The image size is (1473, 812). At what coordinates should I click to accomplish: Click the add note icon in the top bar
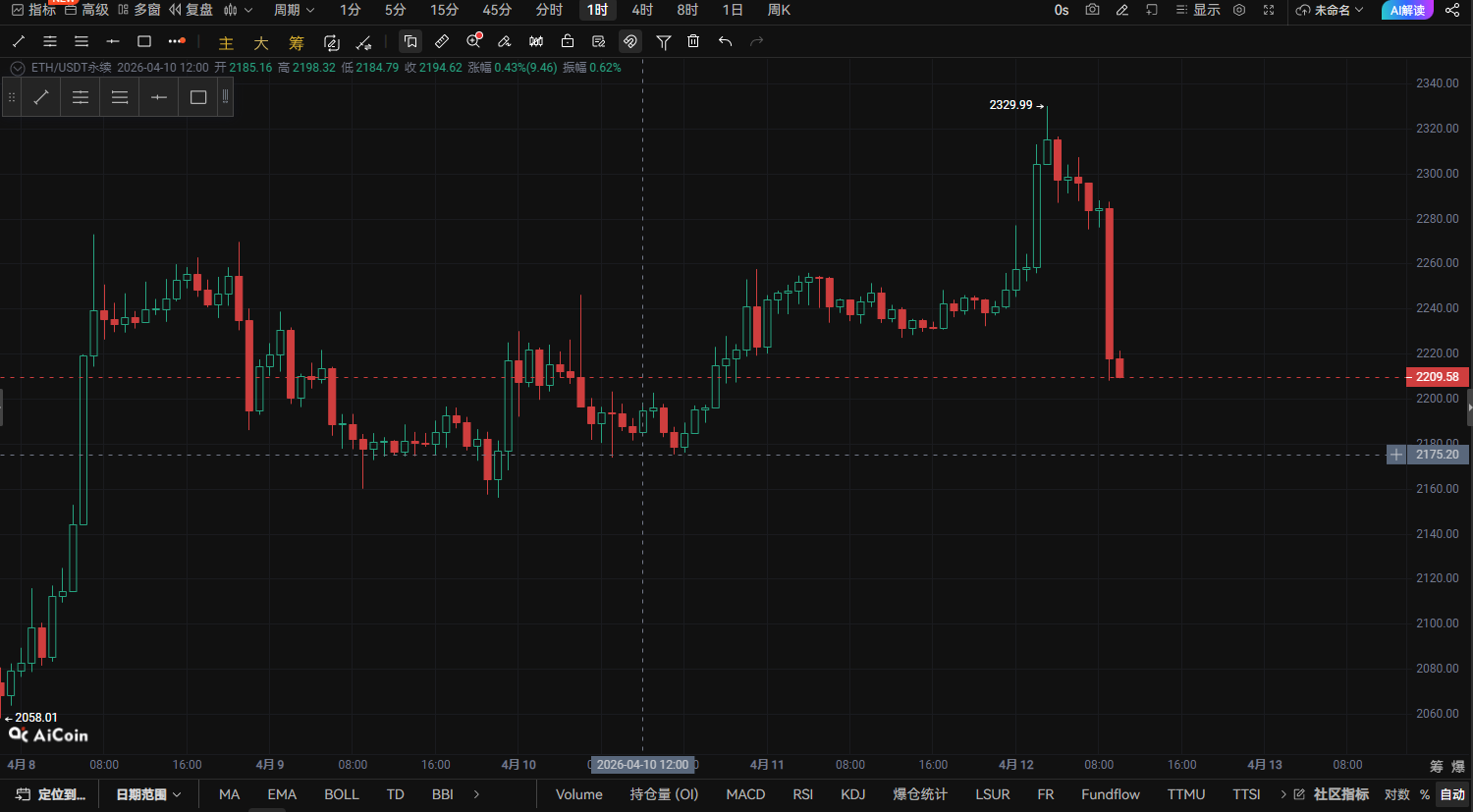(x=1152, y=10)
